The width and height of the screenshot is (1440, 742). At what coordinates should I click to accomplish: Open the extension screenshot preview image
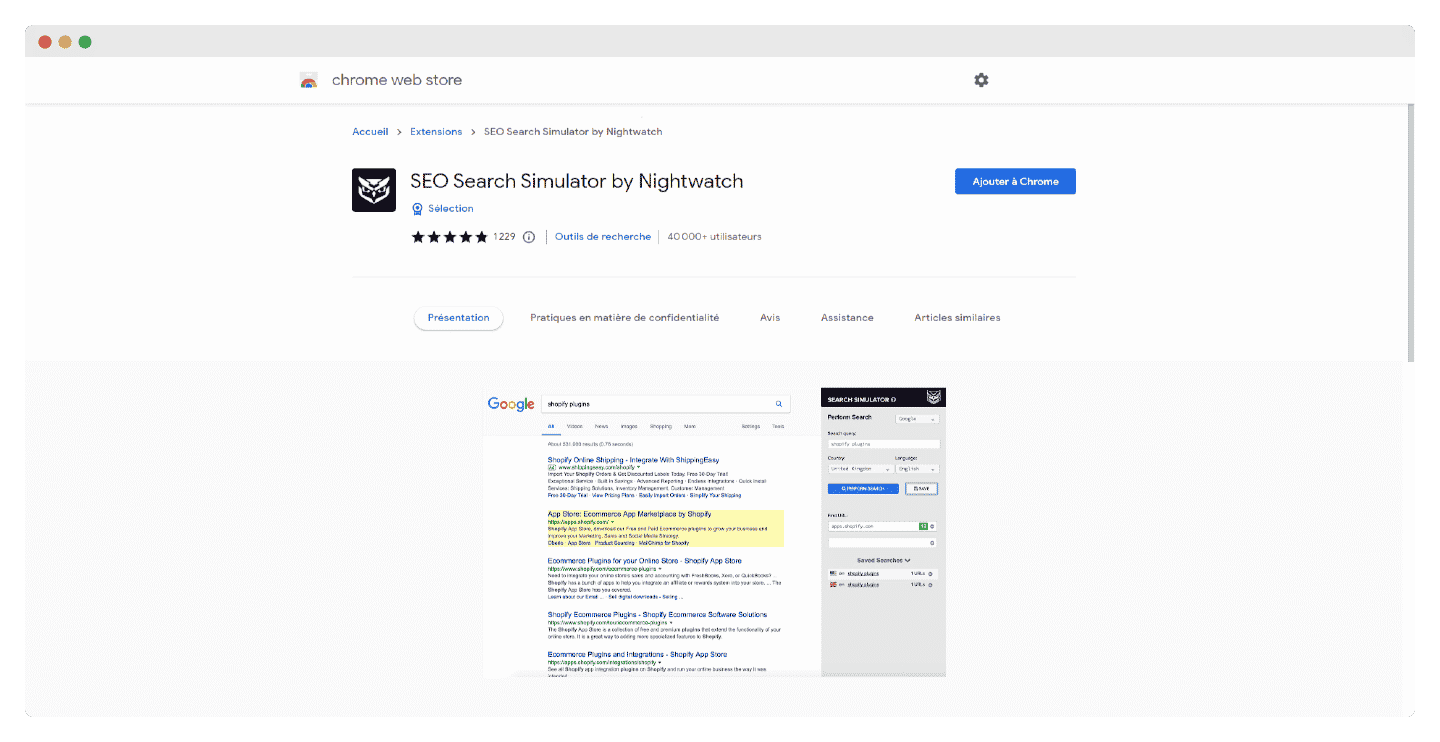click(x=715, y=532)
